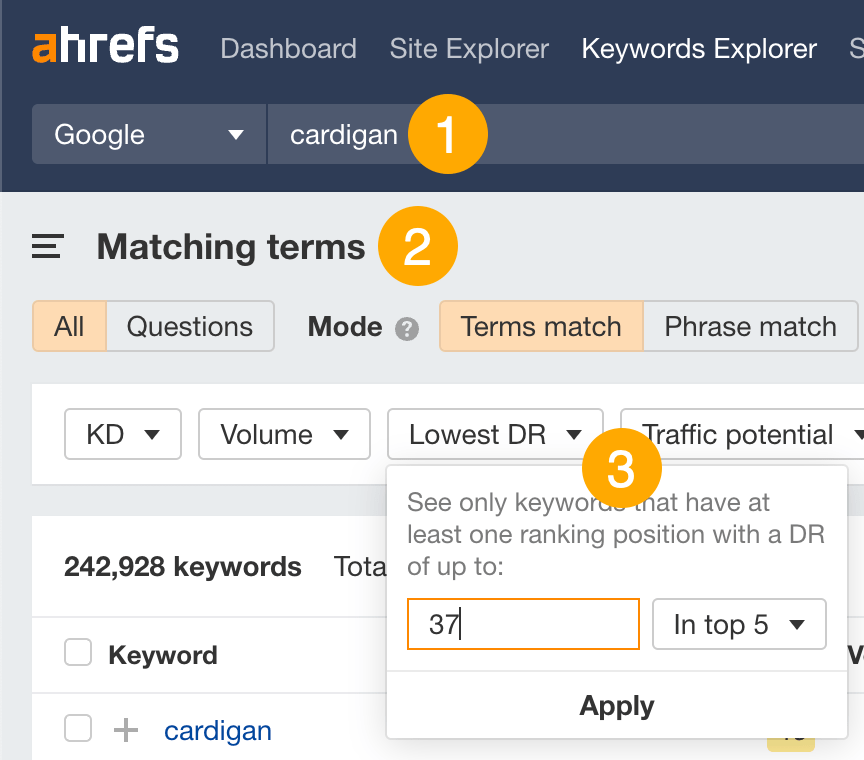Open the KD filter dropdown

tap(122, 434)
